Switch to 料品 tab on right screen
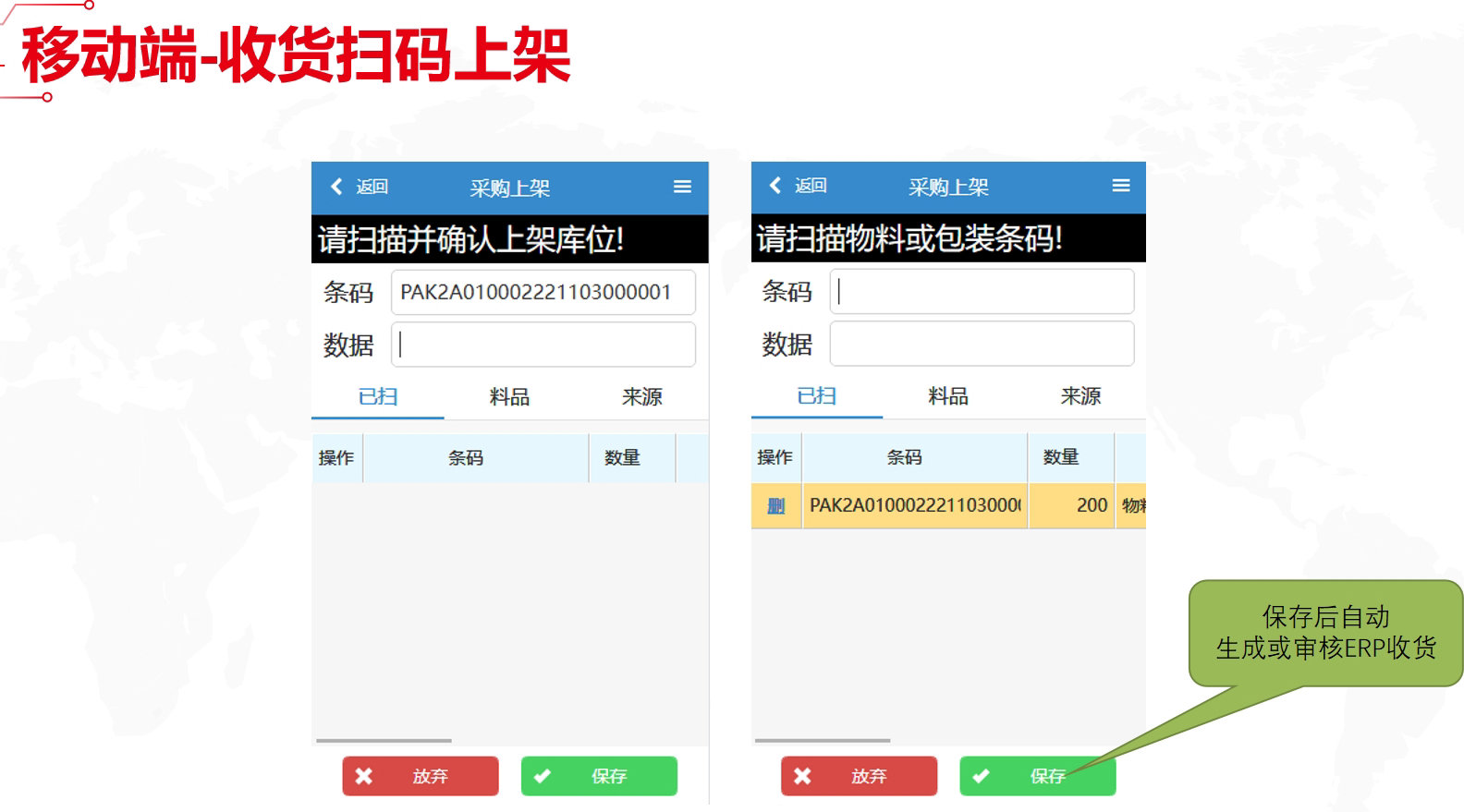Screen dimensions: 1464x812 [948, 396]
